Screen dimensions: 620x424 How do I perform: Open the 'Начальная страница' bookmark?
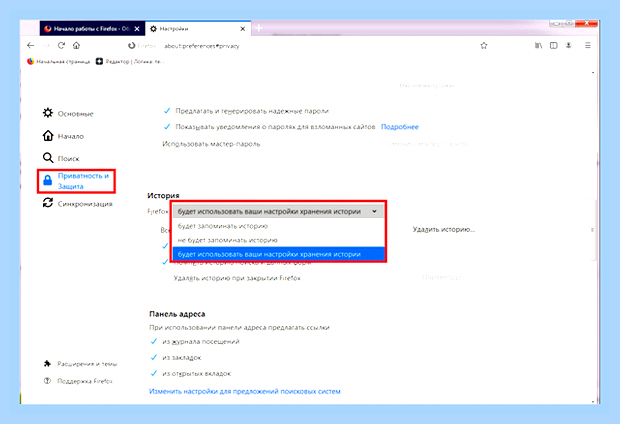59,61
